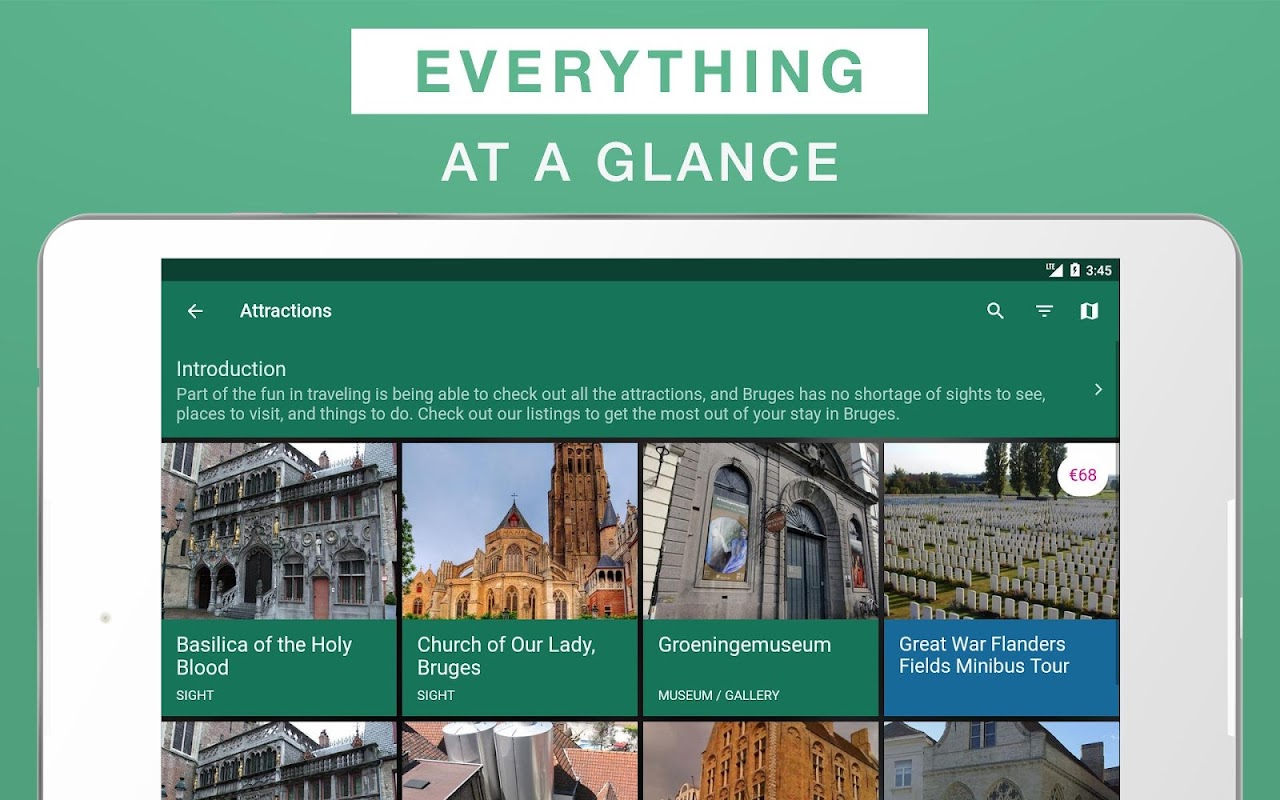Viewport: 1280px width, 800px height.
Task: Click the 'Introduction' heading
Action: point(231,369)
